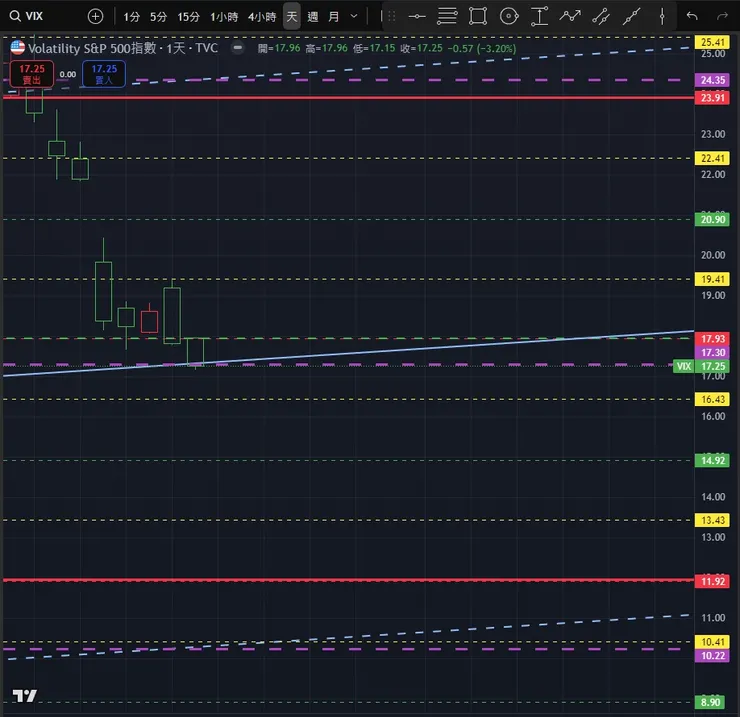Select the circle drawing tool
Viewport: 740px width, 717px height.
[x=509, y=17]
